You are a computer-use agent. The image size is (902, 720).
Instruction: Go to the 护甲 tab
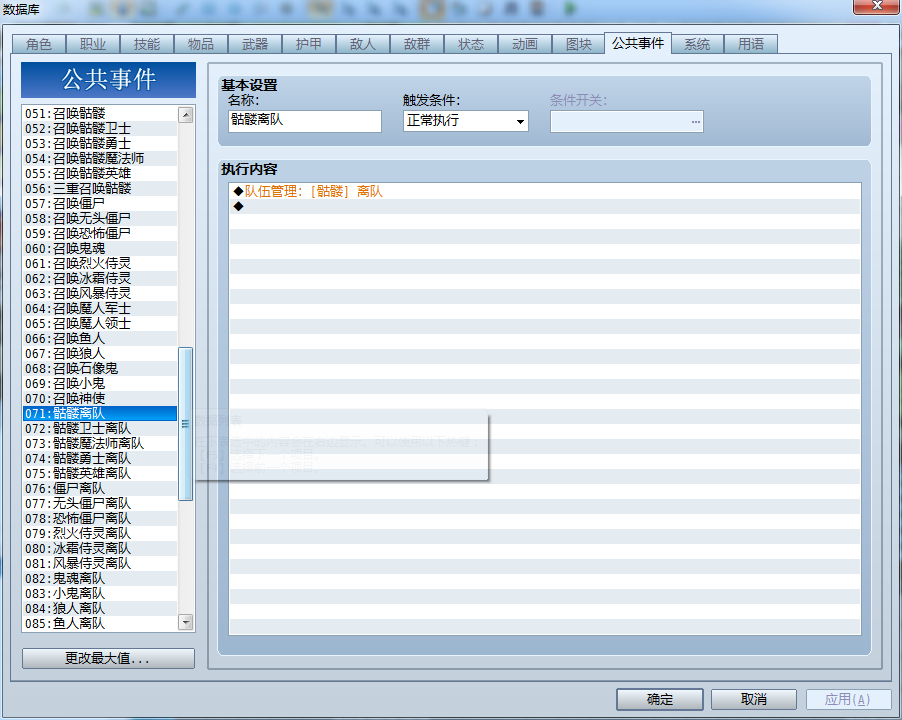point(309,44)
